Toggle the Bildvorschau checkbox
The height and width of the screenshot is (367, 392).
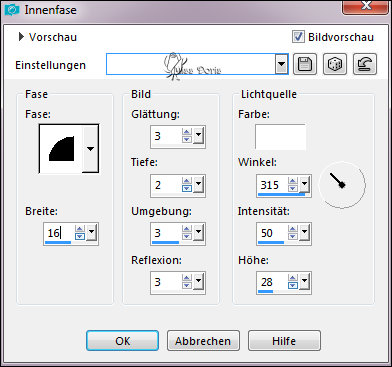[298, 37]
